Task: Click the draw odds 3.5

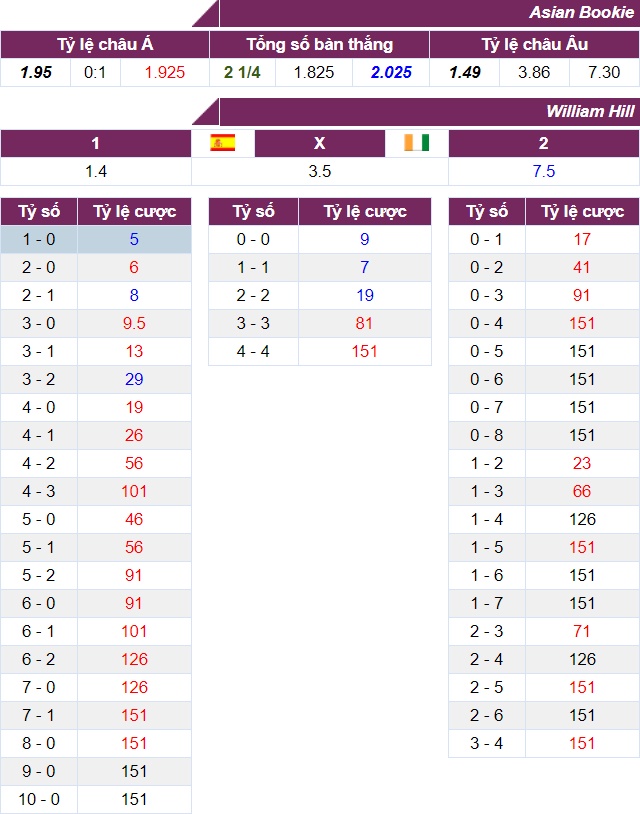Action: coord(320,171)
